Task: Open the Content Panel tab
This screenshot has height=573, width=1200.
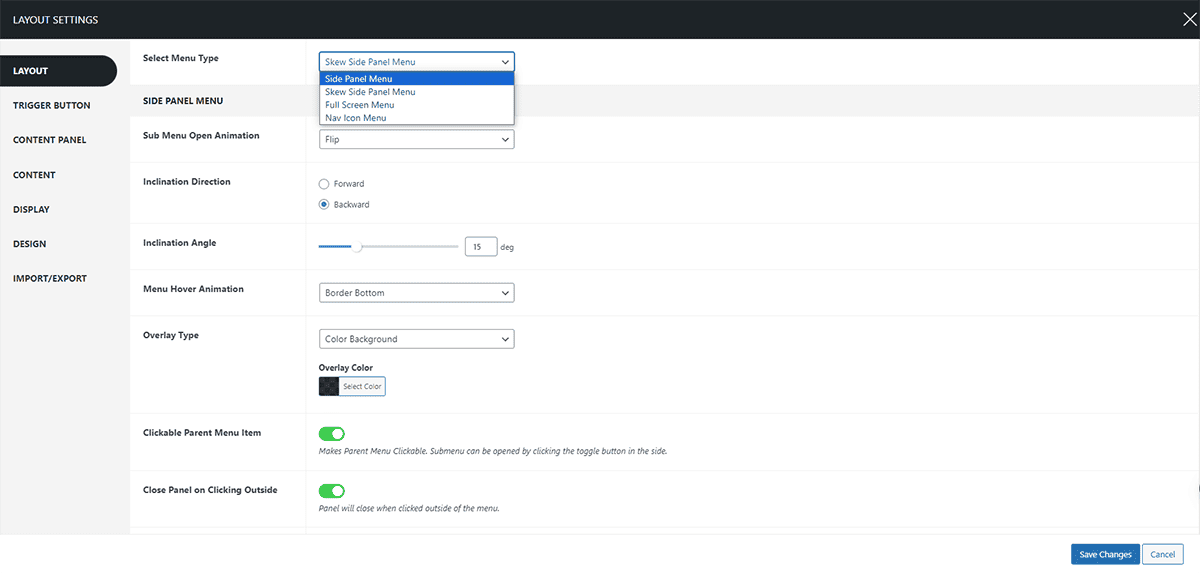Action: [50, 140]
